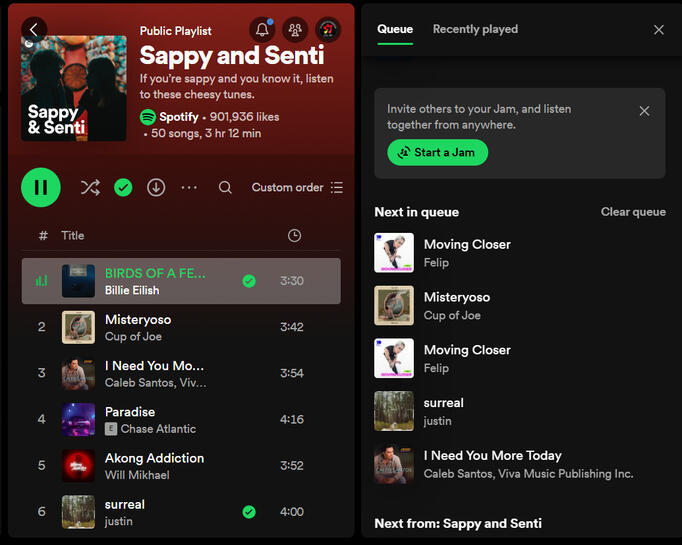Click the Start a Jam button

click(x=437, y=152)
